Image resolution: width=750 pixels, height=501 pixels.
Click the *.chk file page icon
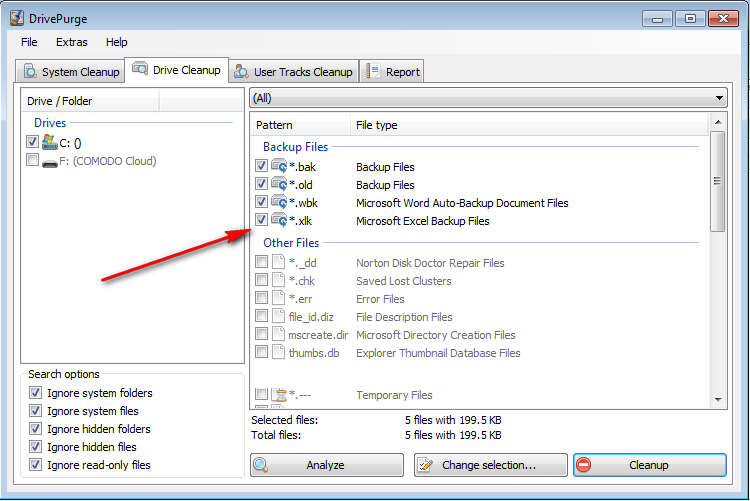[278, 280]
